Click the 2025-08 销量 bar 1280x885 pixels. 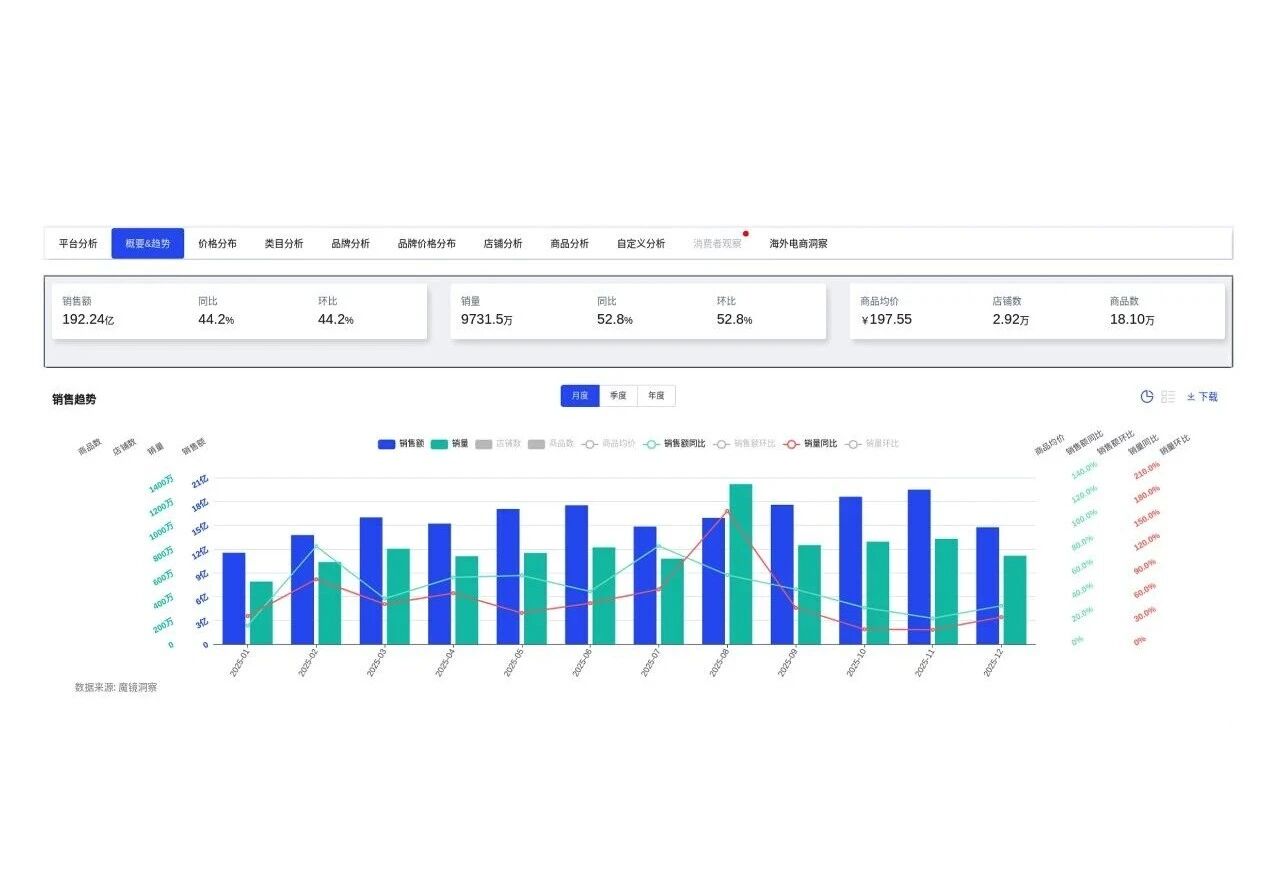pos(741,564)
